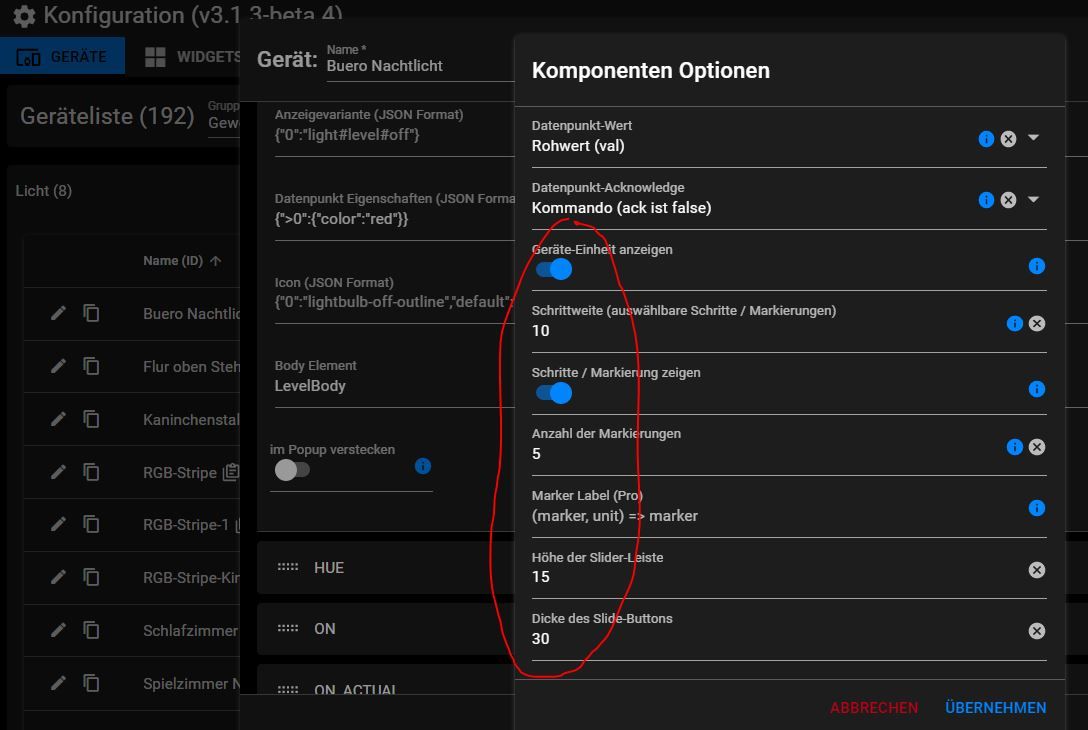Confirm with the Übernehmen button
Screen dimensions: 1088x730
point(995,708)
